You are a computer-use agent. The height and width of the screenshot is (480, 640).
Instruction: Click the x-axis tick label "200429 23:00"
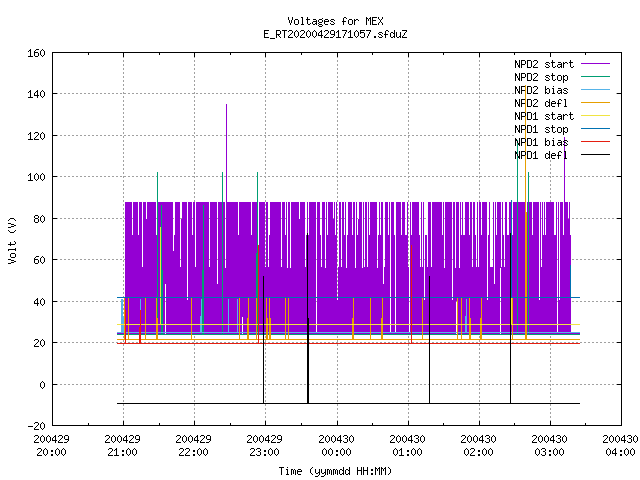coord(264,446)
